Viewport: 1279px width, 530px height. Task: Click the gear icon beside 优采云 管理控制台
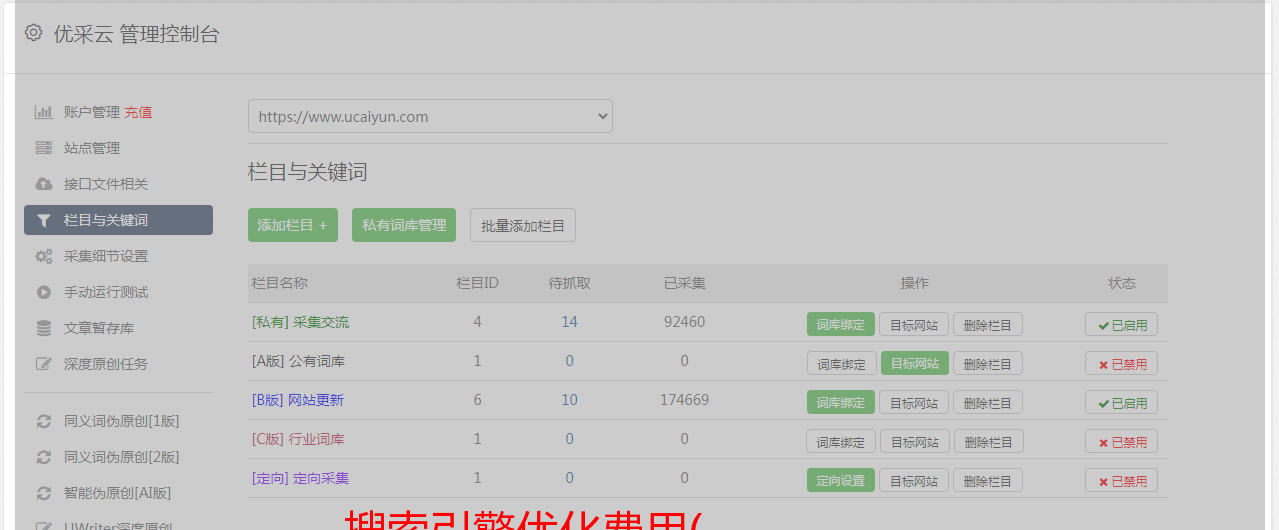[34, 33]
